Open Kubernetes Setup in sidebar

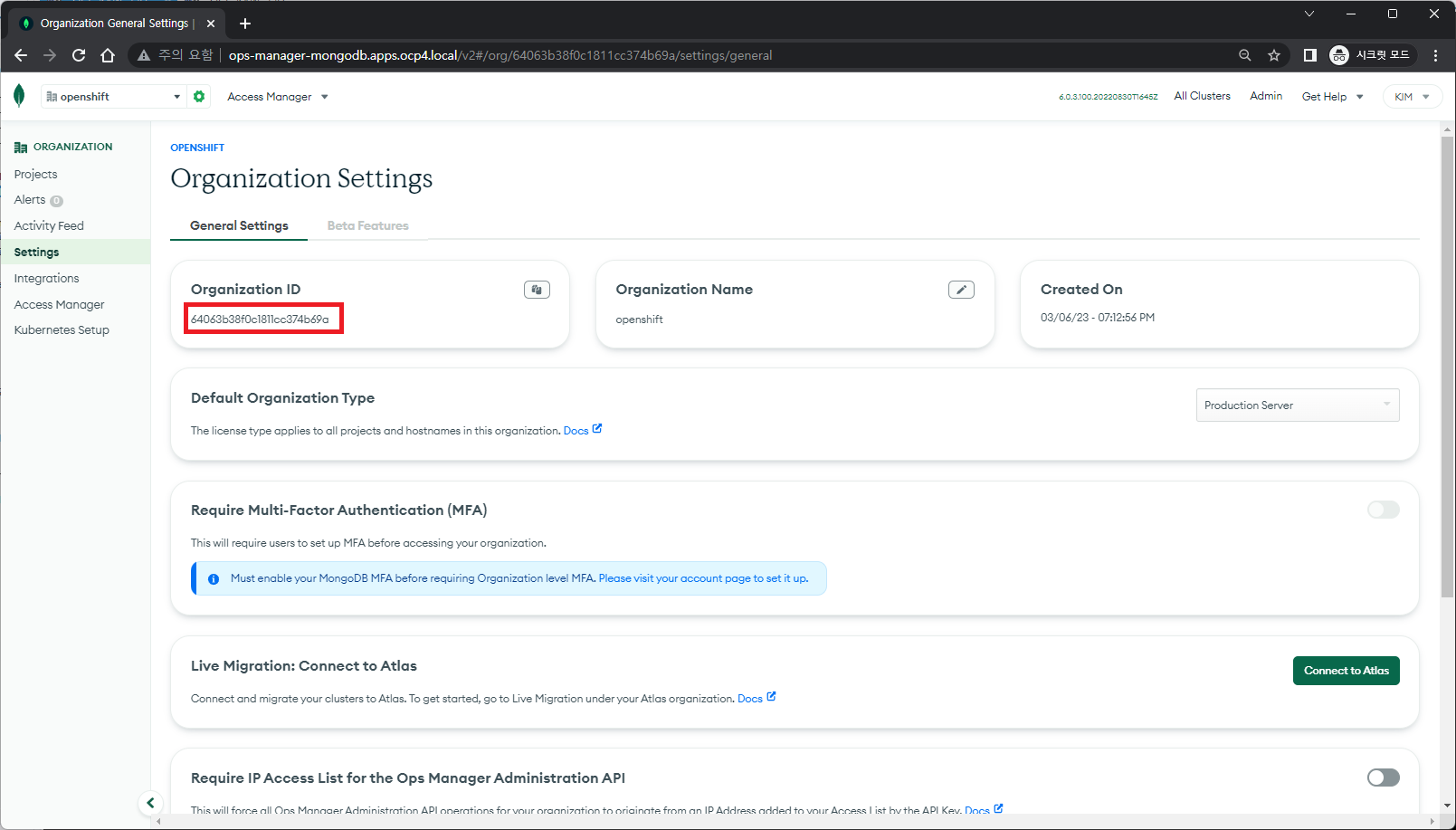pyautogui.click(x=62, y=329)
